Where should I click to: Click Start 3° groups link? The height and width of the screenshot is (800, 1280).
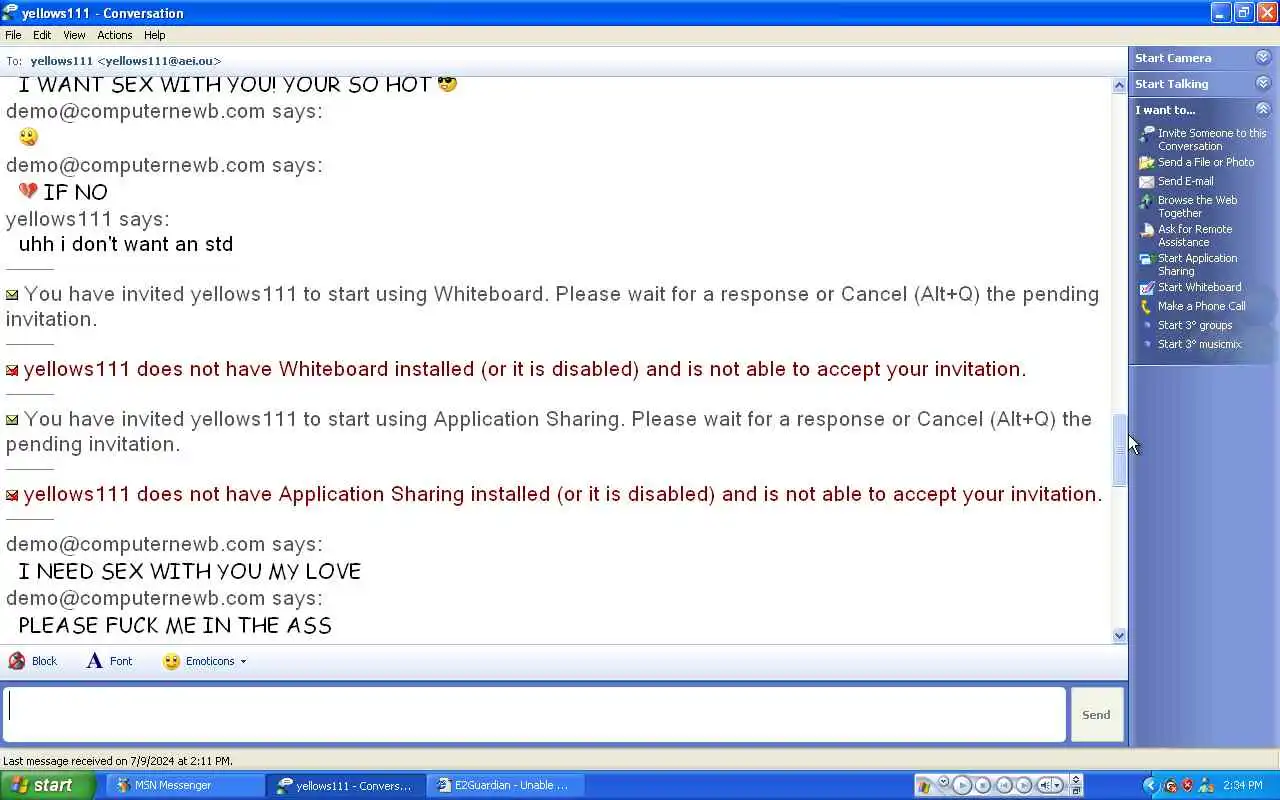pos(1195,325)
